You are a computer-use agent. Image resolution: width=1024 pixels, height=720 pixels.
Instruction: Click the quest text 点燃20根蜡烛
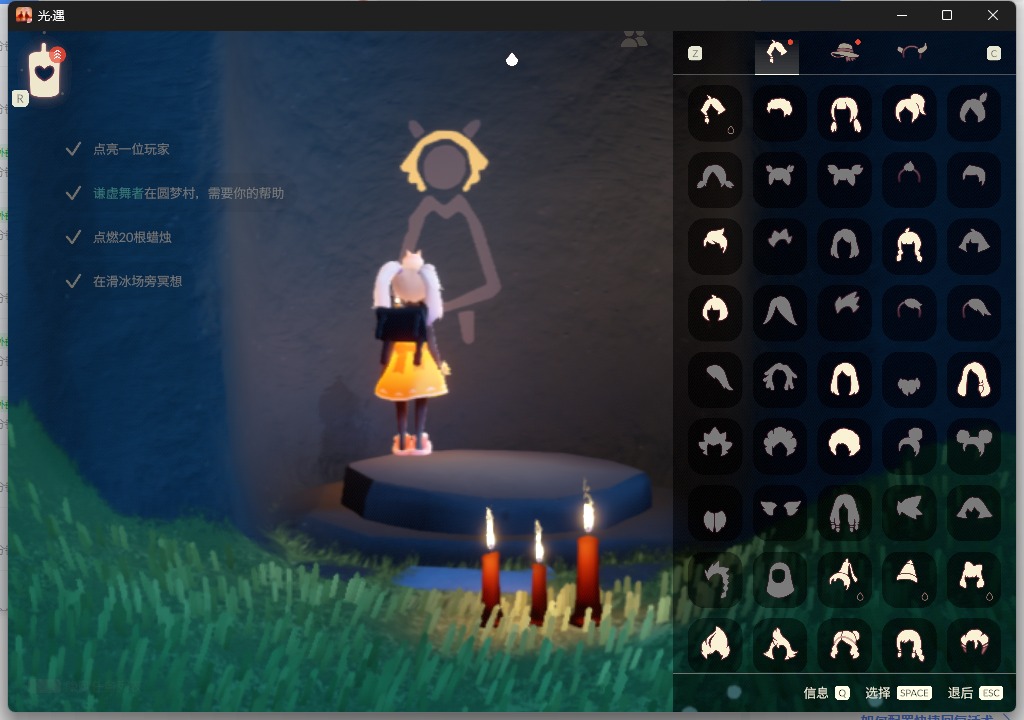click(132, 237)
